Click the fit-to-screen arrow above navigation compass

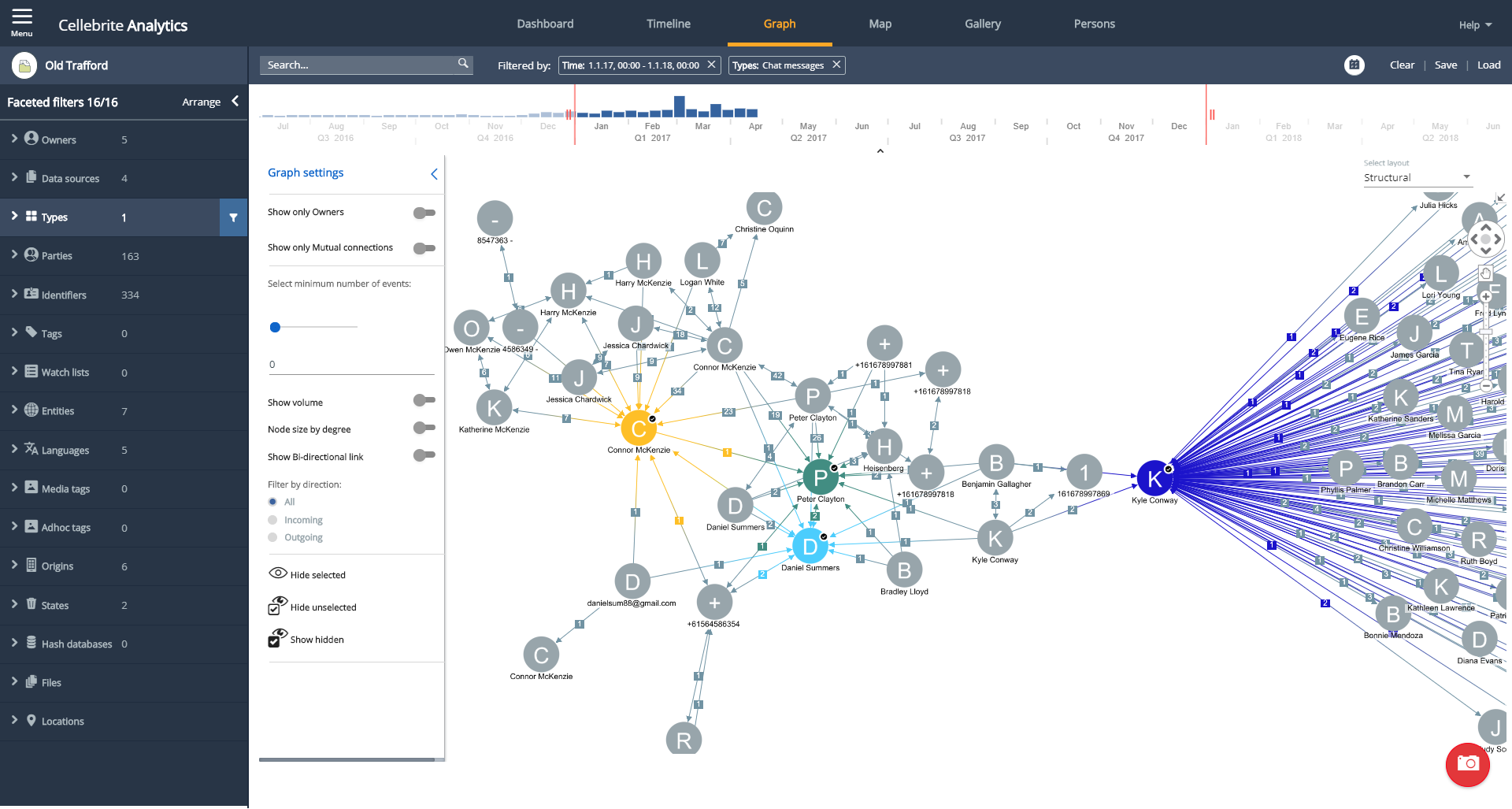[x=1501, y=199]
